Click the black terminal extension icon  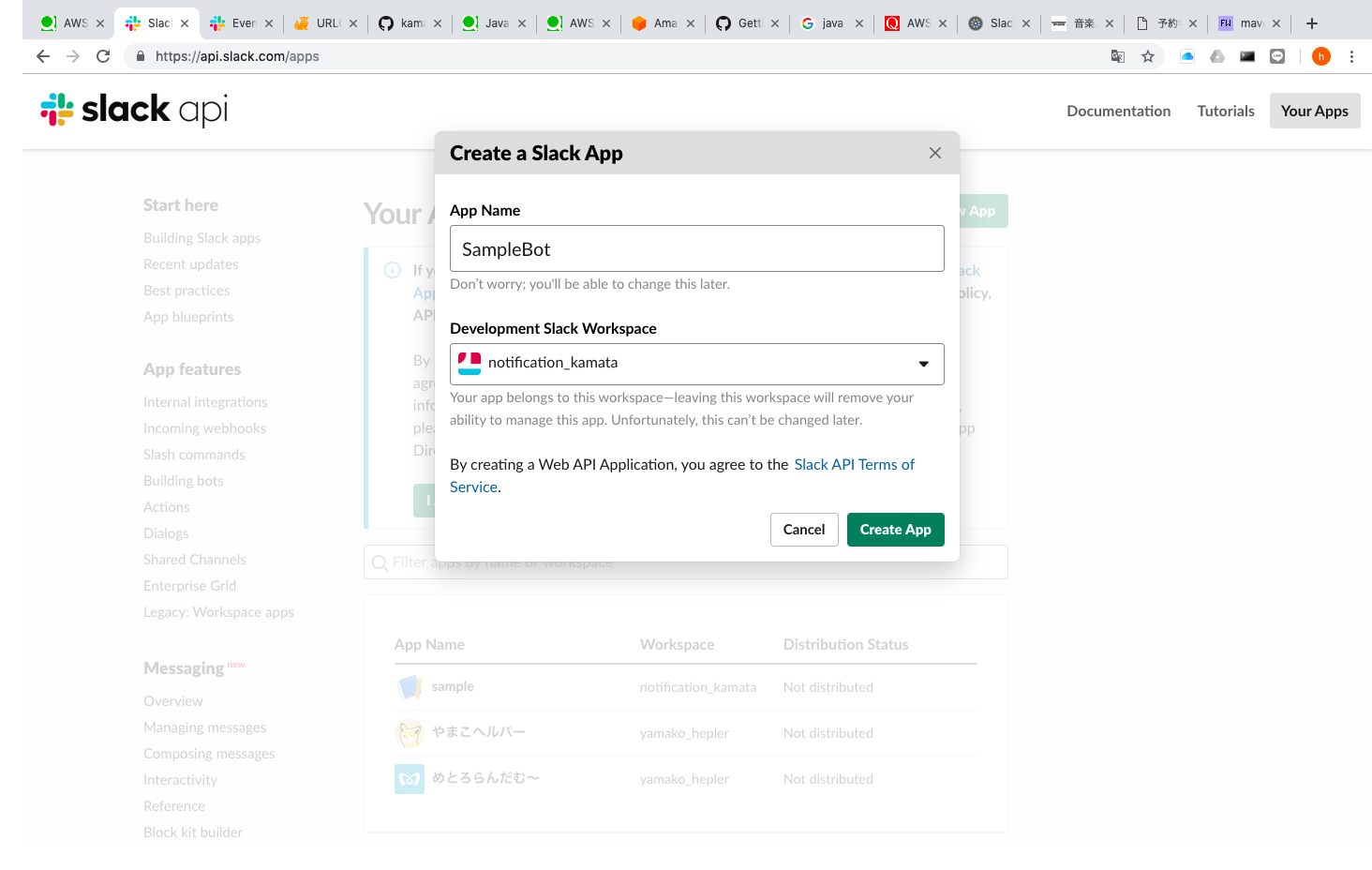click(x=1247, y=56)
